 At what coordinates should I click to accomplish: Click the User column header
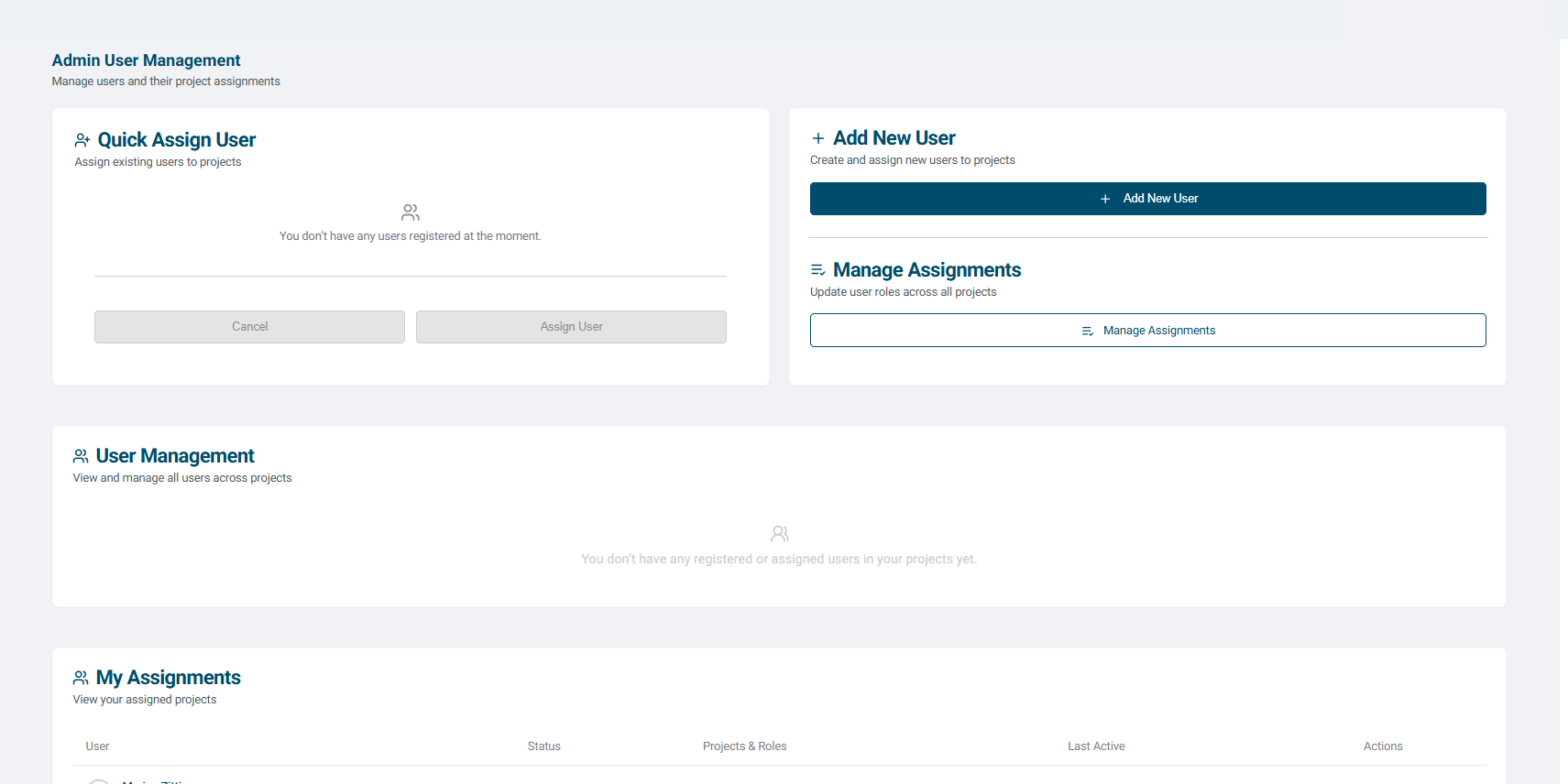[x=97, y=746]
